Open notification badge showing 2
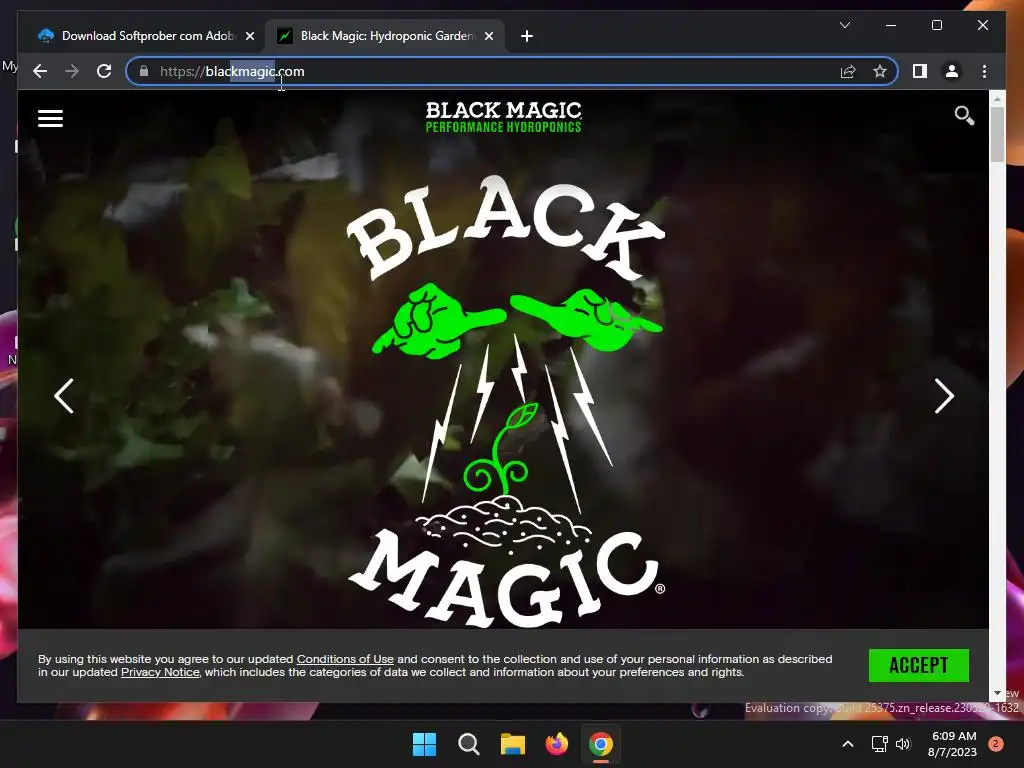 [x=996, y=743]
